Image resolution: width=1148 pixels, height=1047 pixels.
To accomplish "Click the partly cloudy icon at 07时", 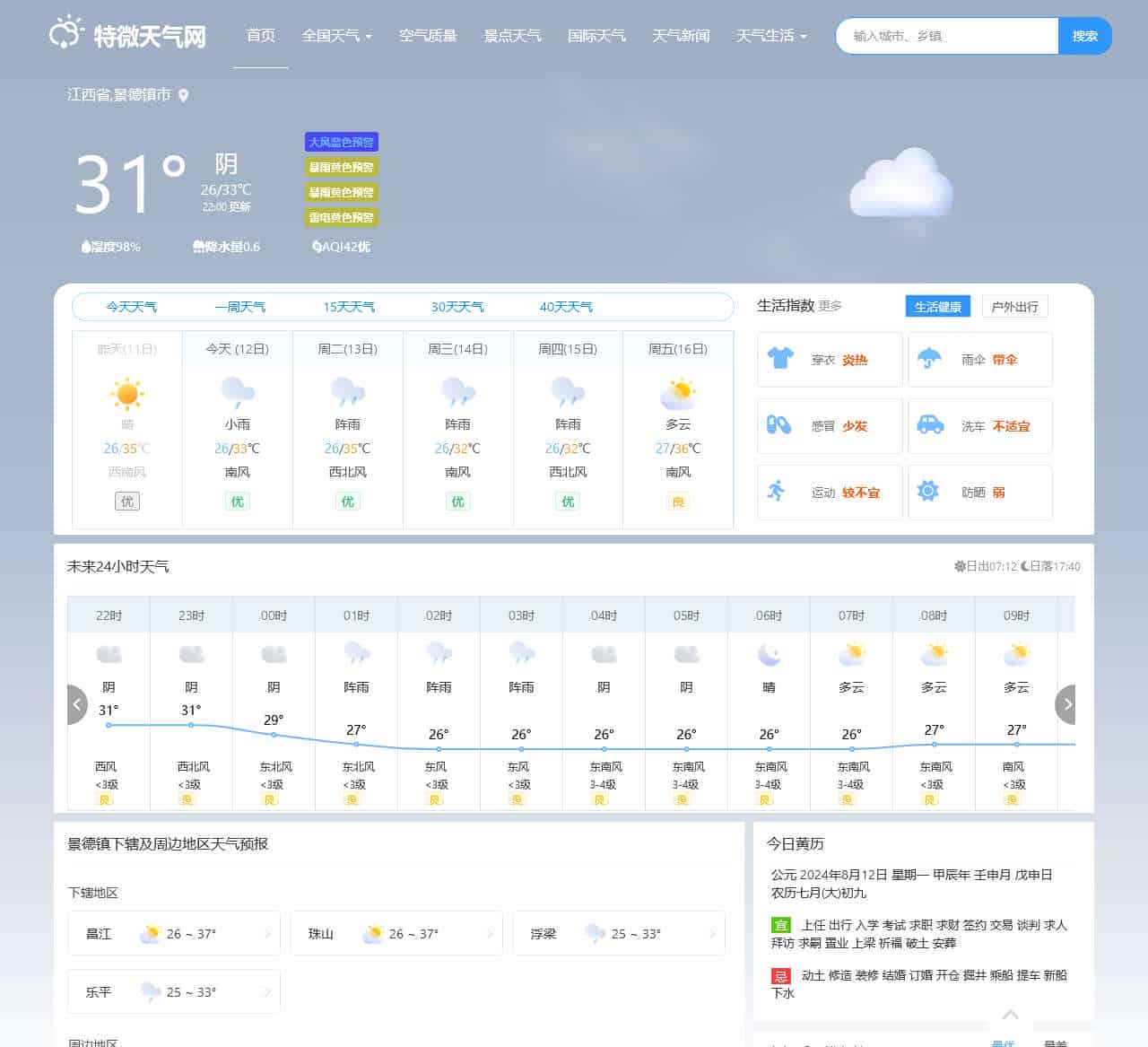I will (851, 654).
